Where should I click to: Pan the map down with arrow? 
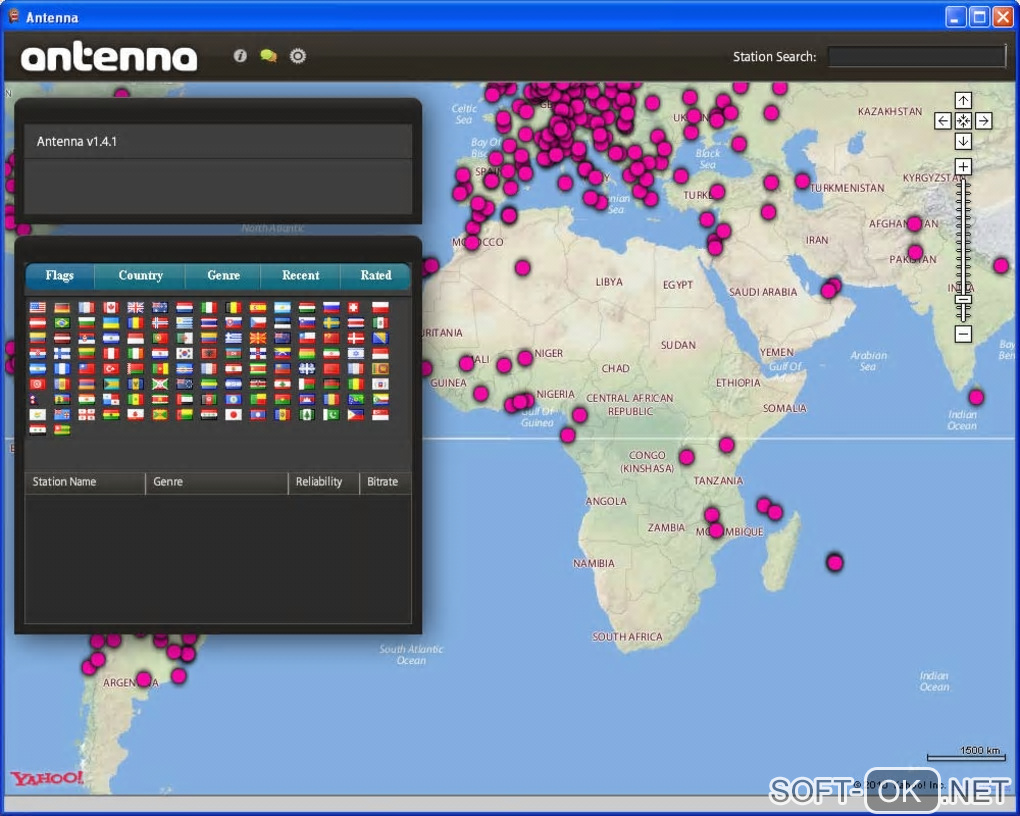tap(963, 142)
